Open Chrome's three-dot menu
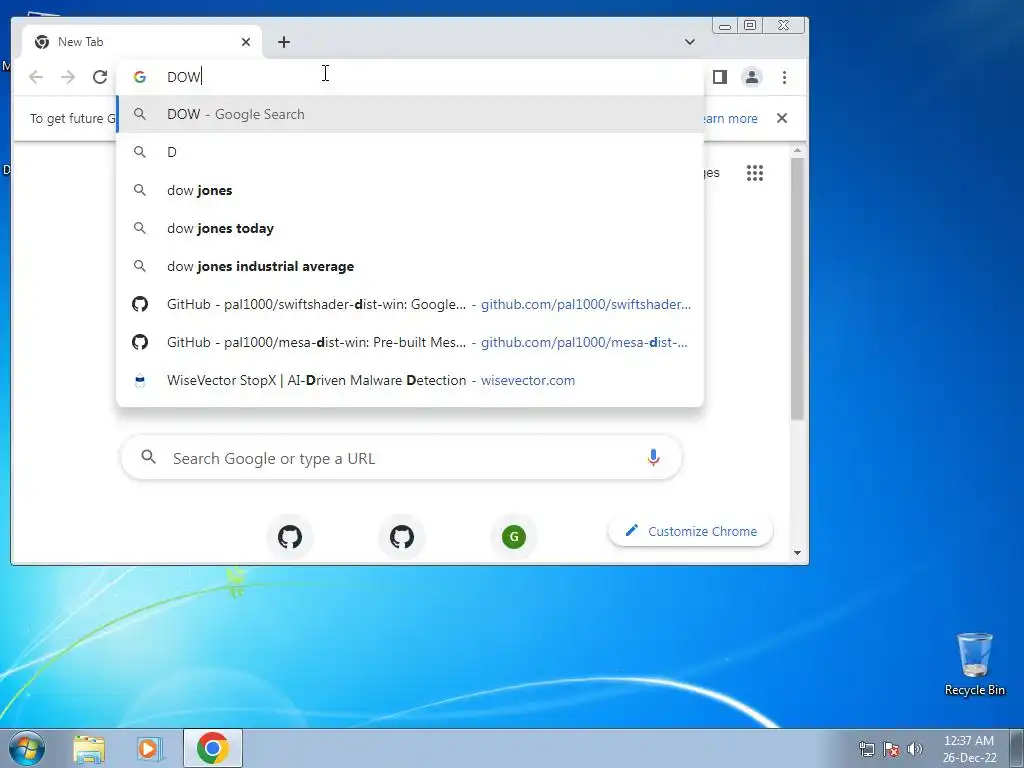This screenshot has height=768, width=1024. [784, 77]
